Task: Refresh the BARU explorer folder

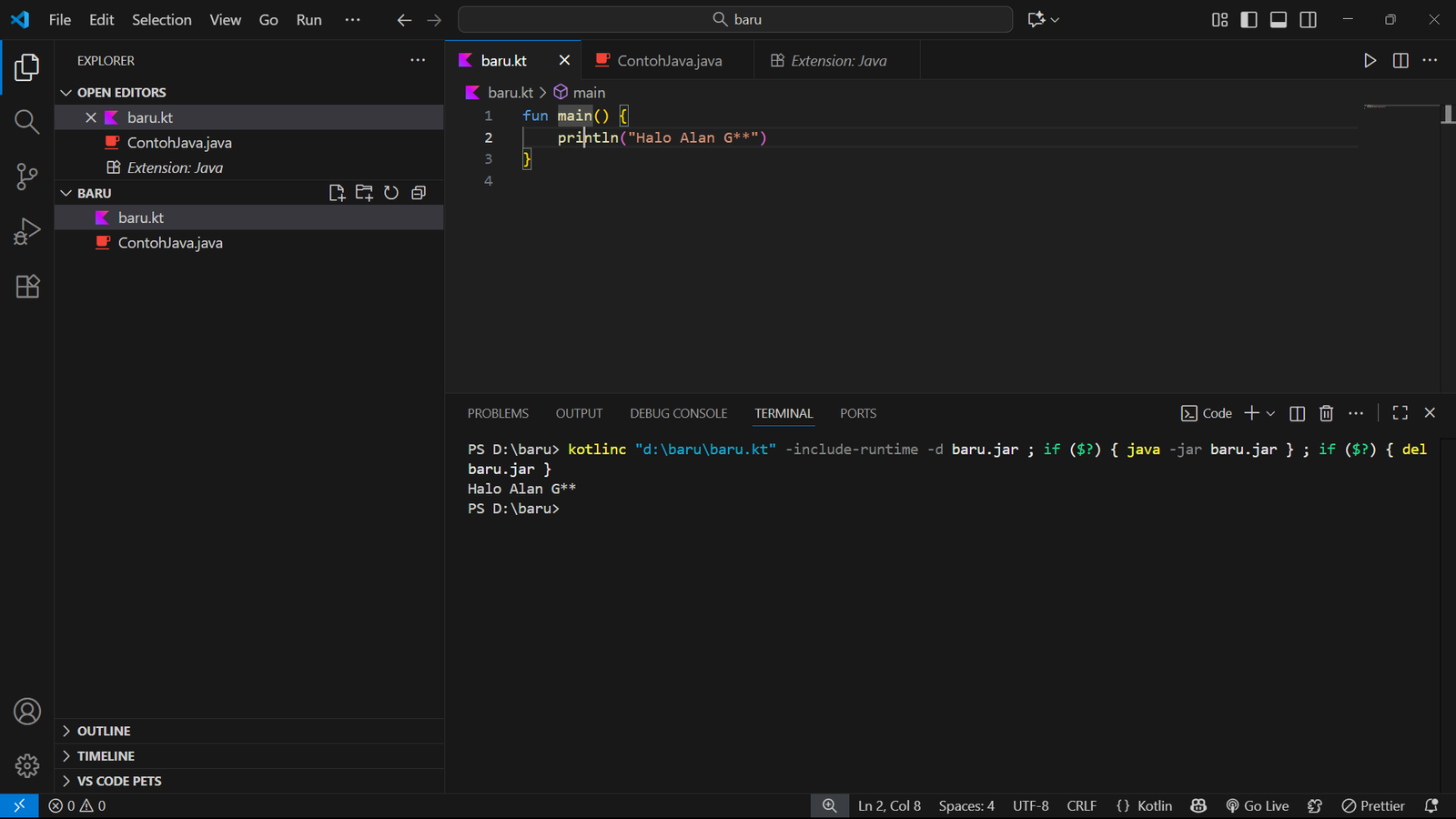Action: click(x=391, y=193)
